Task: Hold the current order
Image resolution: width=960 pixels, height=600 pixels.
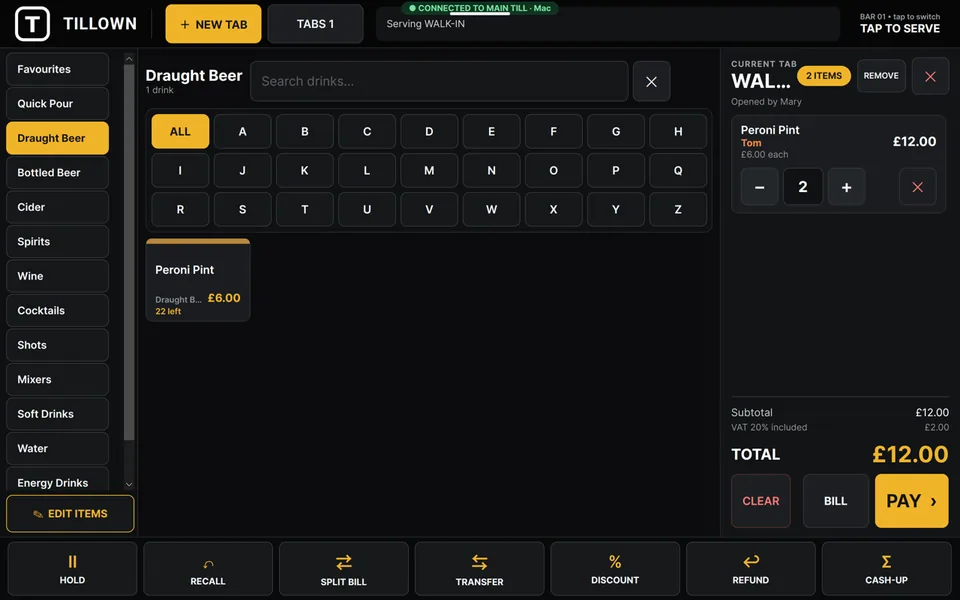Action: pos(72,569)
